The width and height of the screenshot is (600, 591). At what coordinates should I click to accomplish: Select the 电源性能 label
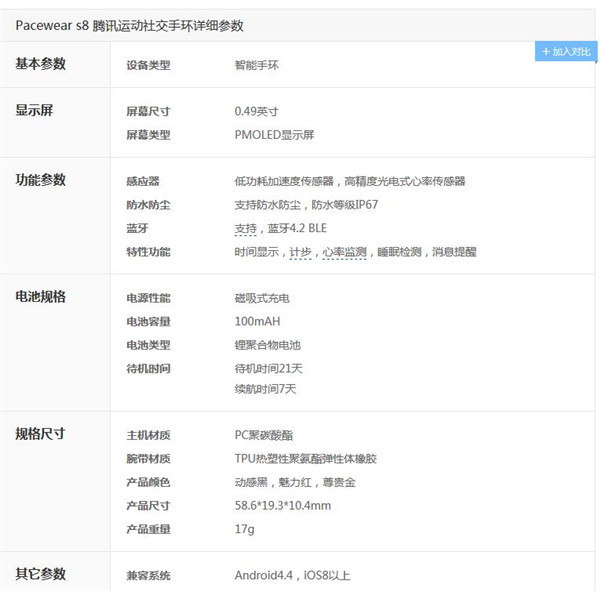coord(148,298)
